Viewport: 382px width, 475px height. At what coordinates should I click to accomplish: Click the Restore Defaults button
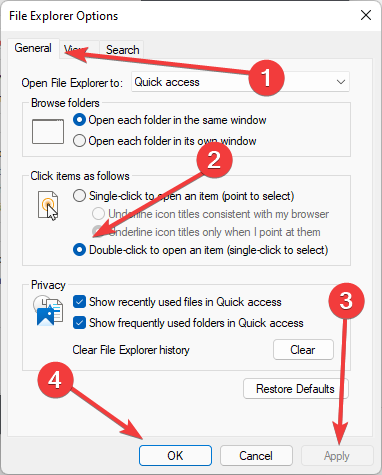295,389
